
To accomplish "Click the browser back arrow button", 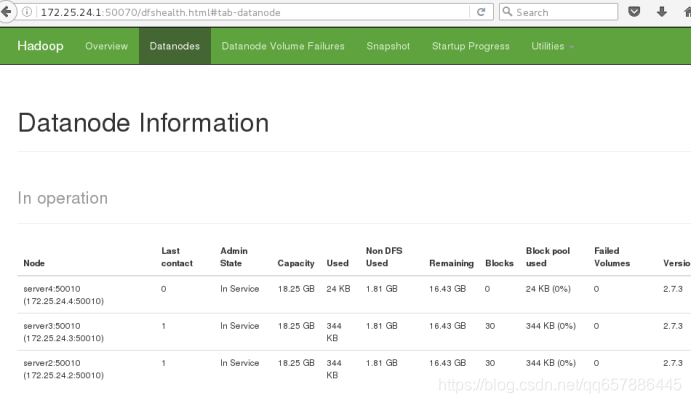I will 6,12.
